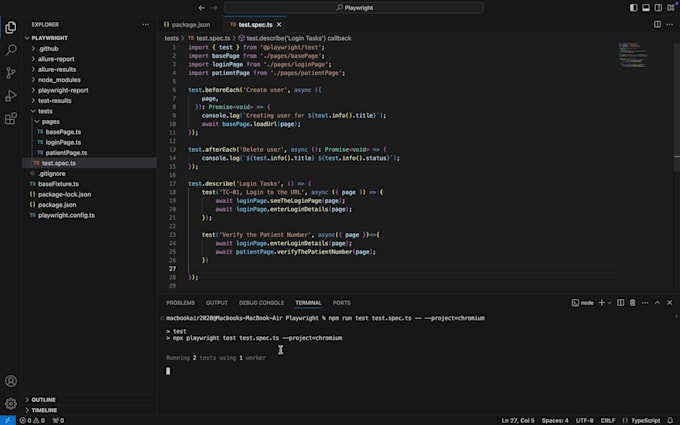Click the Spaces: 4 indentation status item
This screenshot has width=680, height=425.
[x=555, y=420]
